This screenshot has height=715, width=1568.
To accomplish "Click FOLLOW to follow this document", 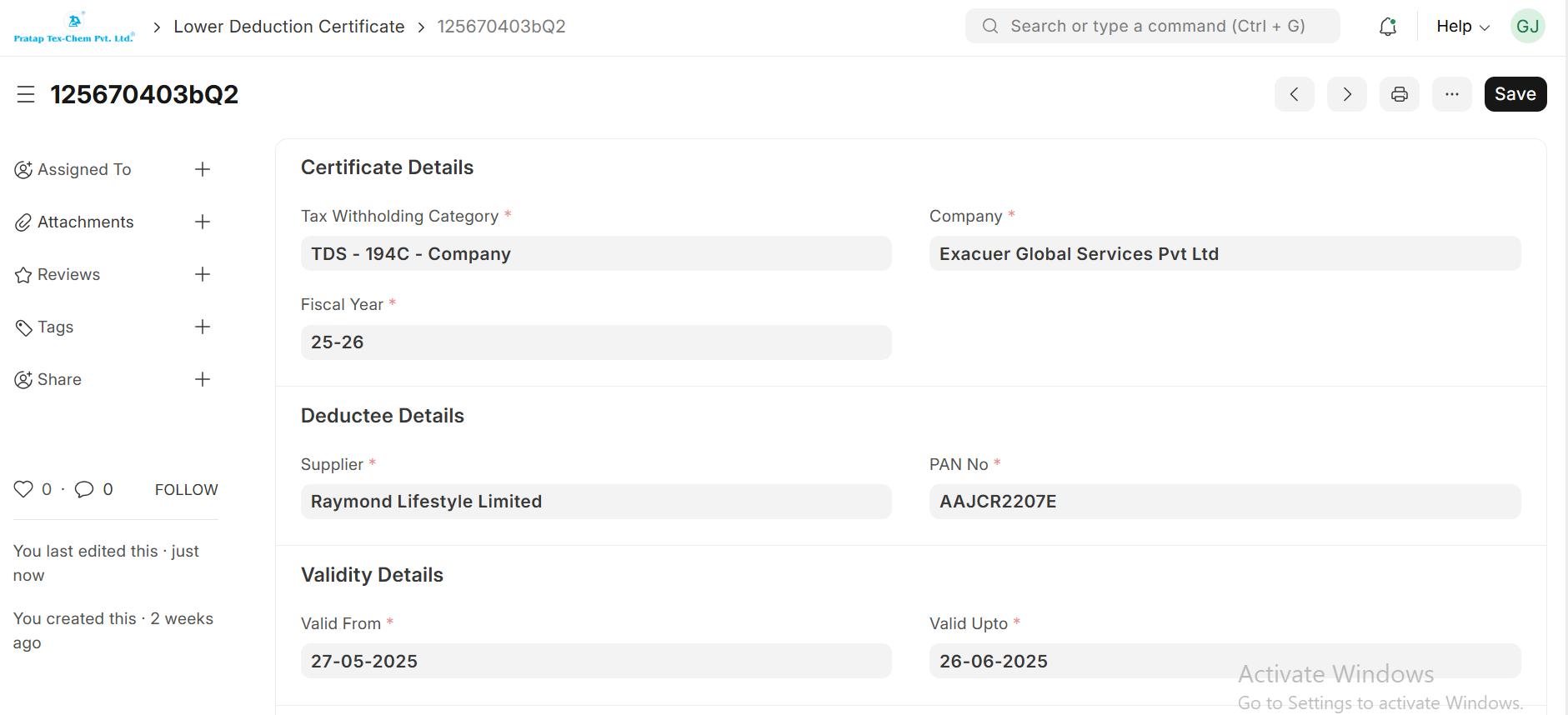I will click(186, 489).
